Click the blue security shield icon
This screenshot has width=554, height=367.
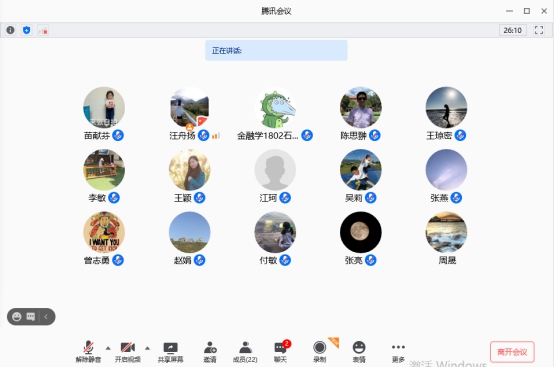(x=26, y=30)
